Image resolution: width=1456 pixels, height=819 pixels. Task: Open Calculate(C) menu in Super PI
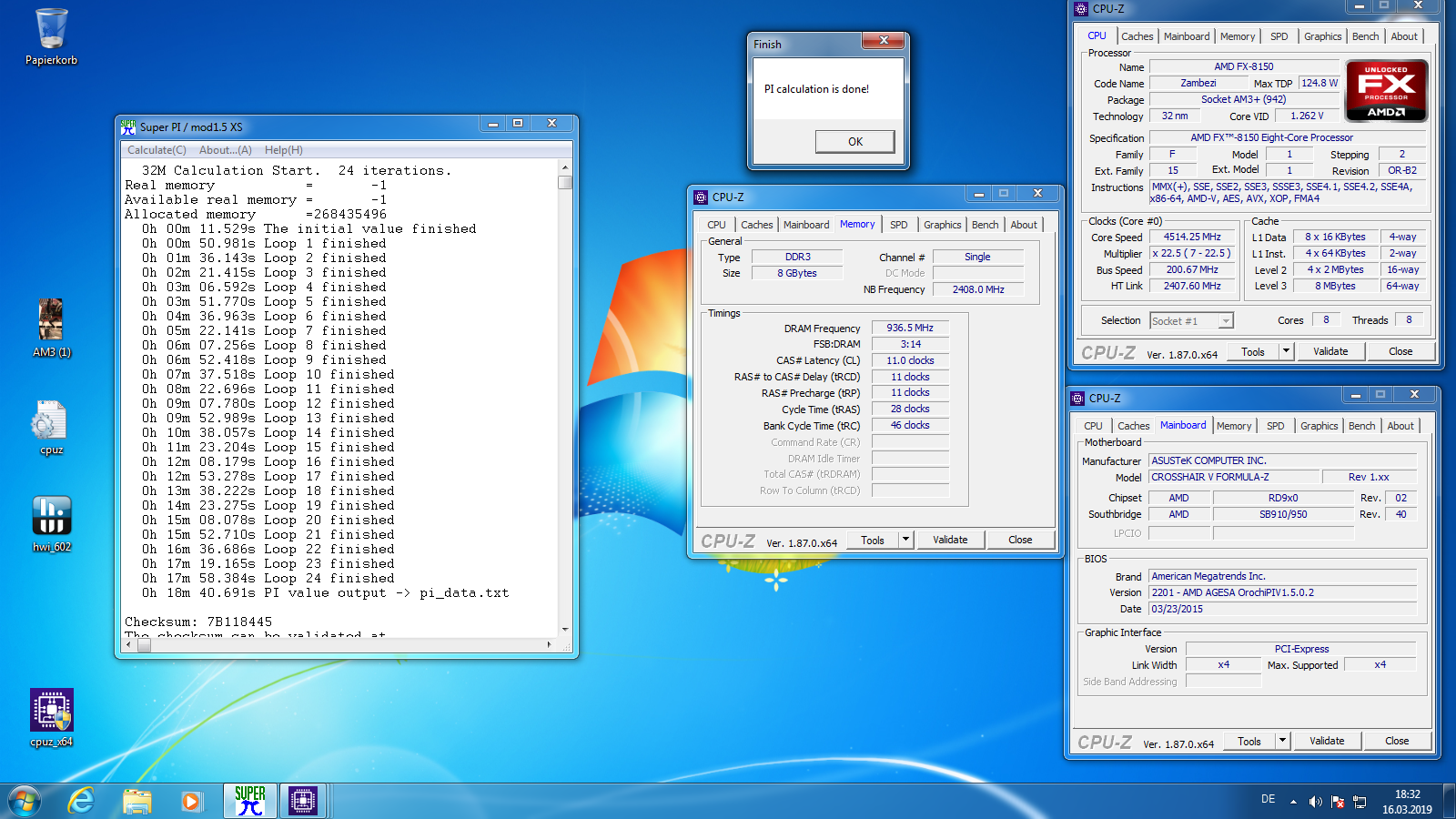coord(157,150)
